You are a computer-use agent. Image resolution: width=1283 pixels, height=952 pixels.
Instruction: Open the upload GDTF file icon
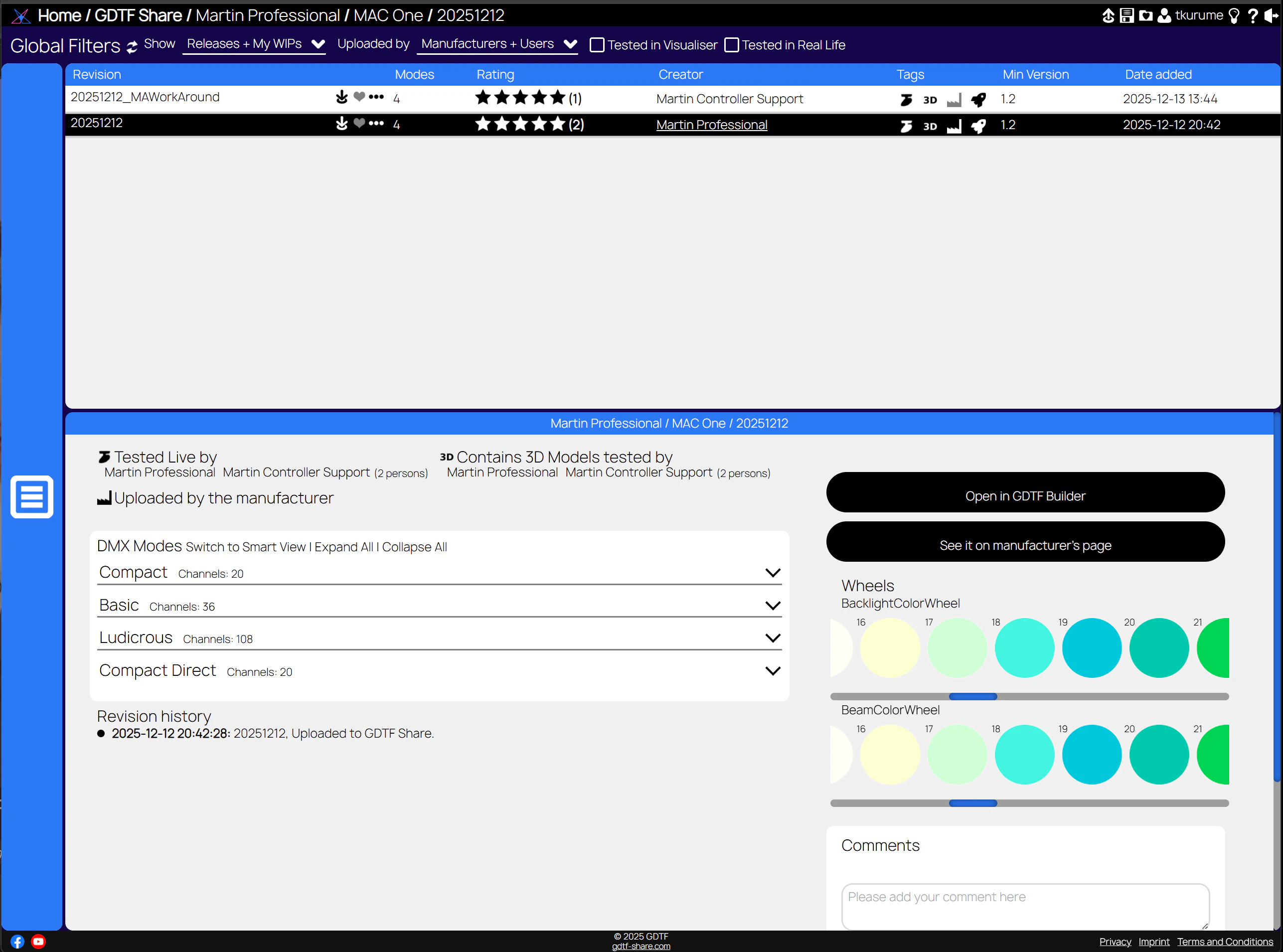pos(1108,15)
